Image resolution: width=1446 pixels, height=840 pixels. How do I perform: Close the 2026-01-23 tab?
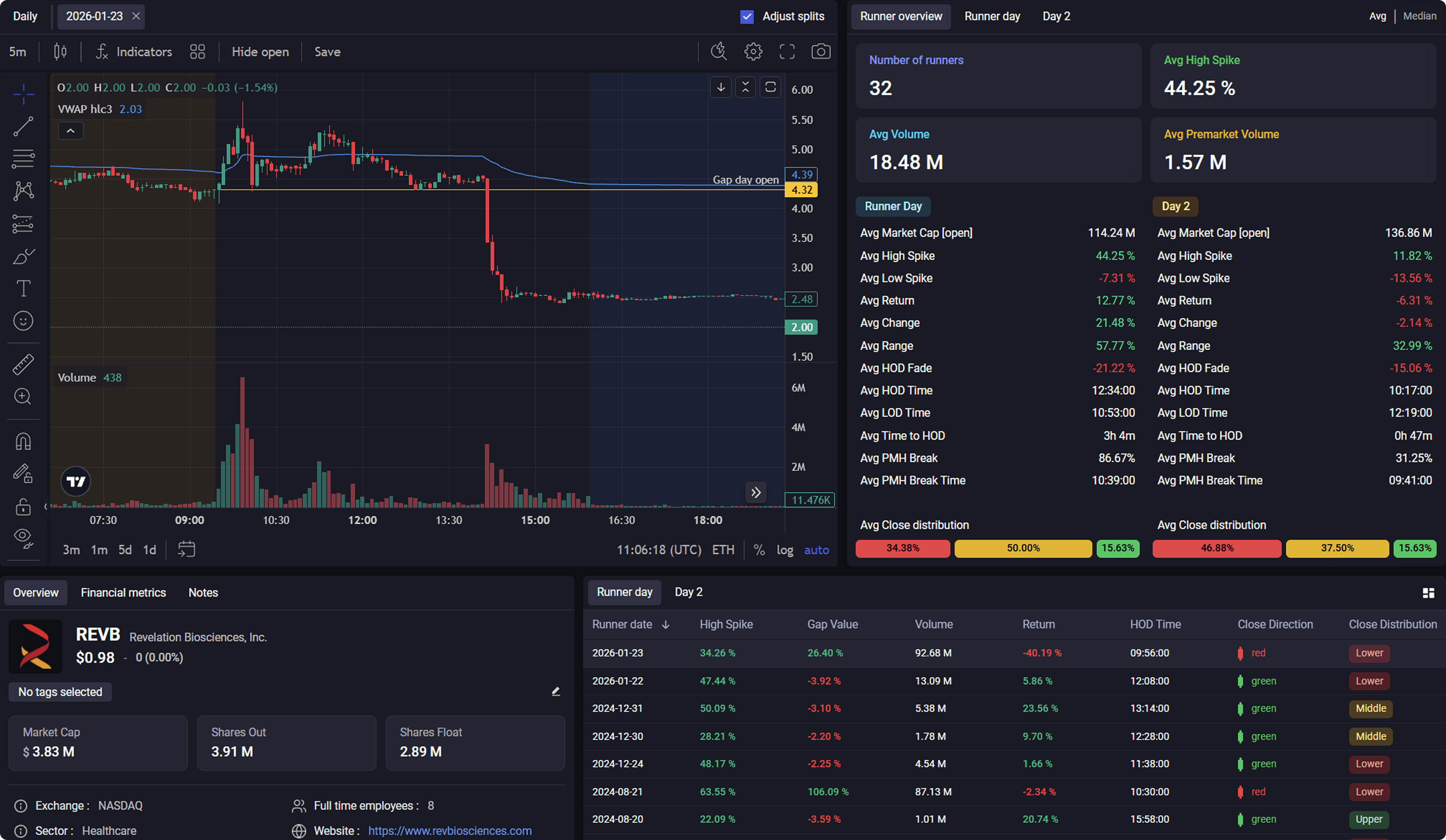coord(136,16)
